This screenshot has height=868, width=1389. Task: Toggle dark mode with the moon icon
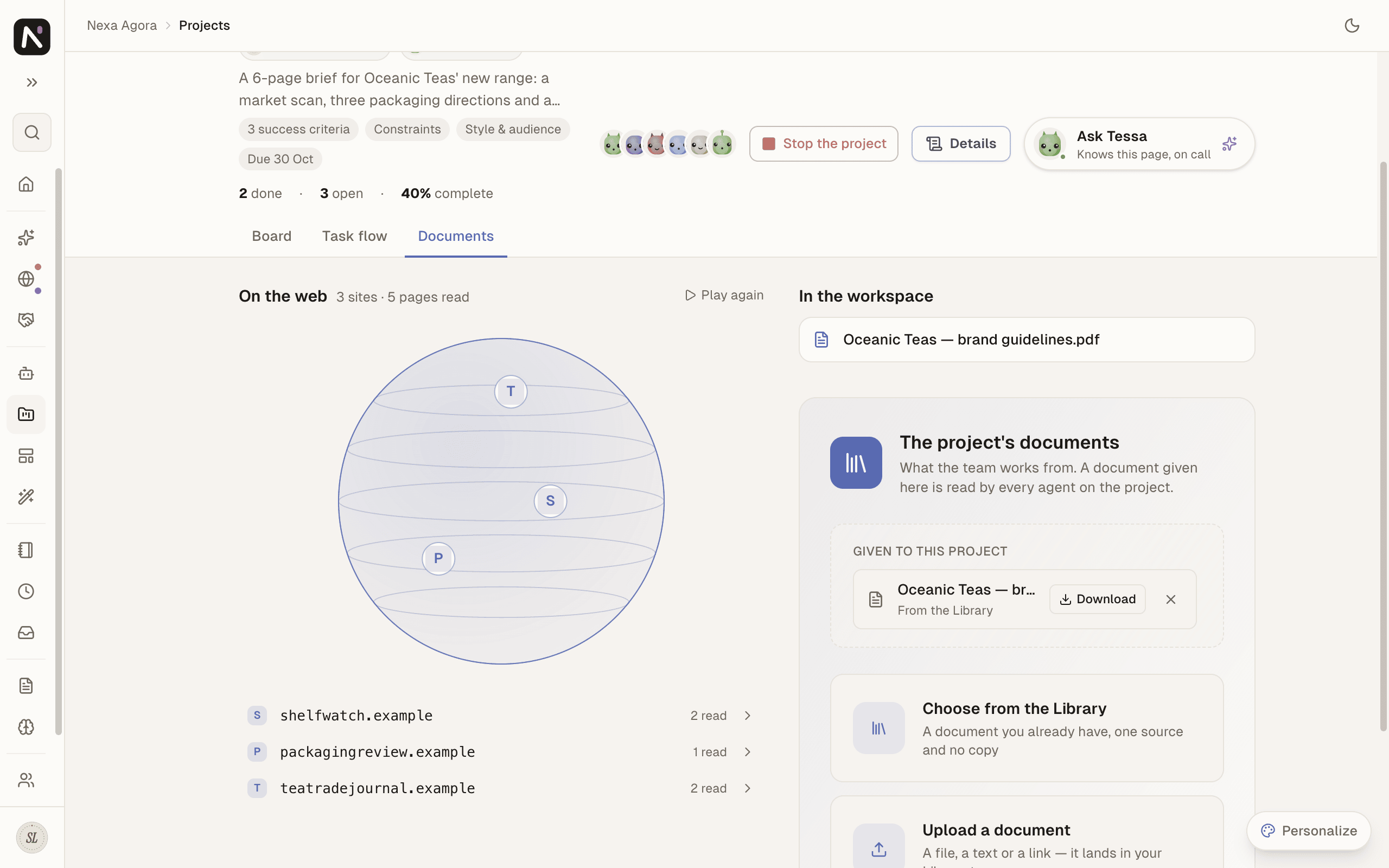click(1352, 25)
